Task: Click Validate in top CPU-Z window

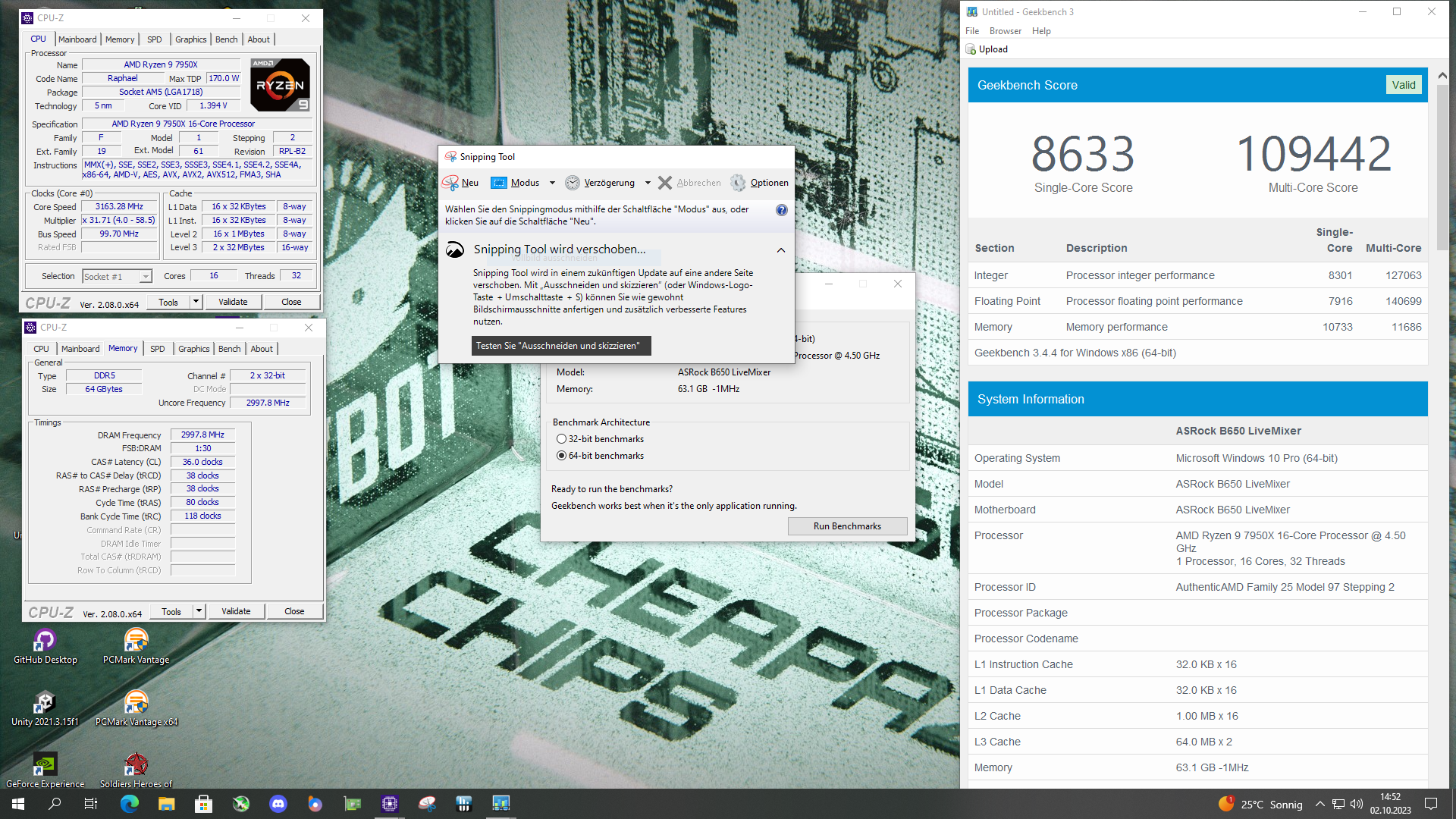Action: pyautogui.click(x=233, y=302)
